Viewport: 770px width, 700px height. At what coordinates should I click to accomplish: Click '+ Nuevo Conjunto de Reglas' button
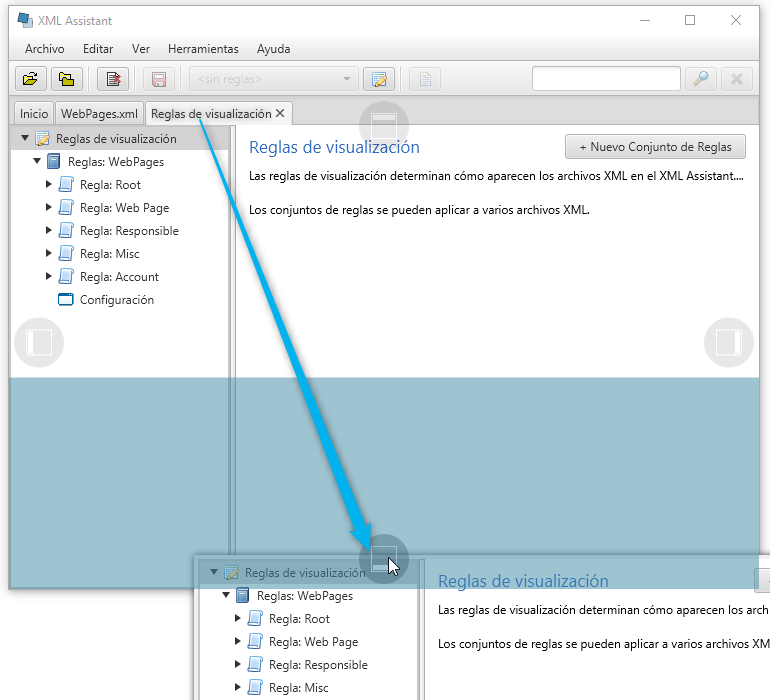[x=655, y=147]
